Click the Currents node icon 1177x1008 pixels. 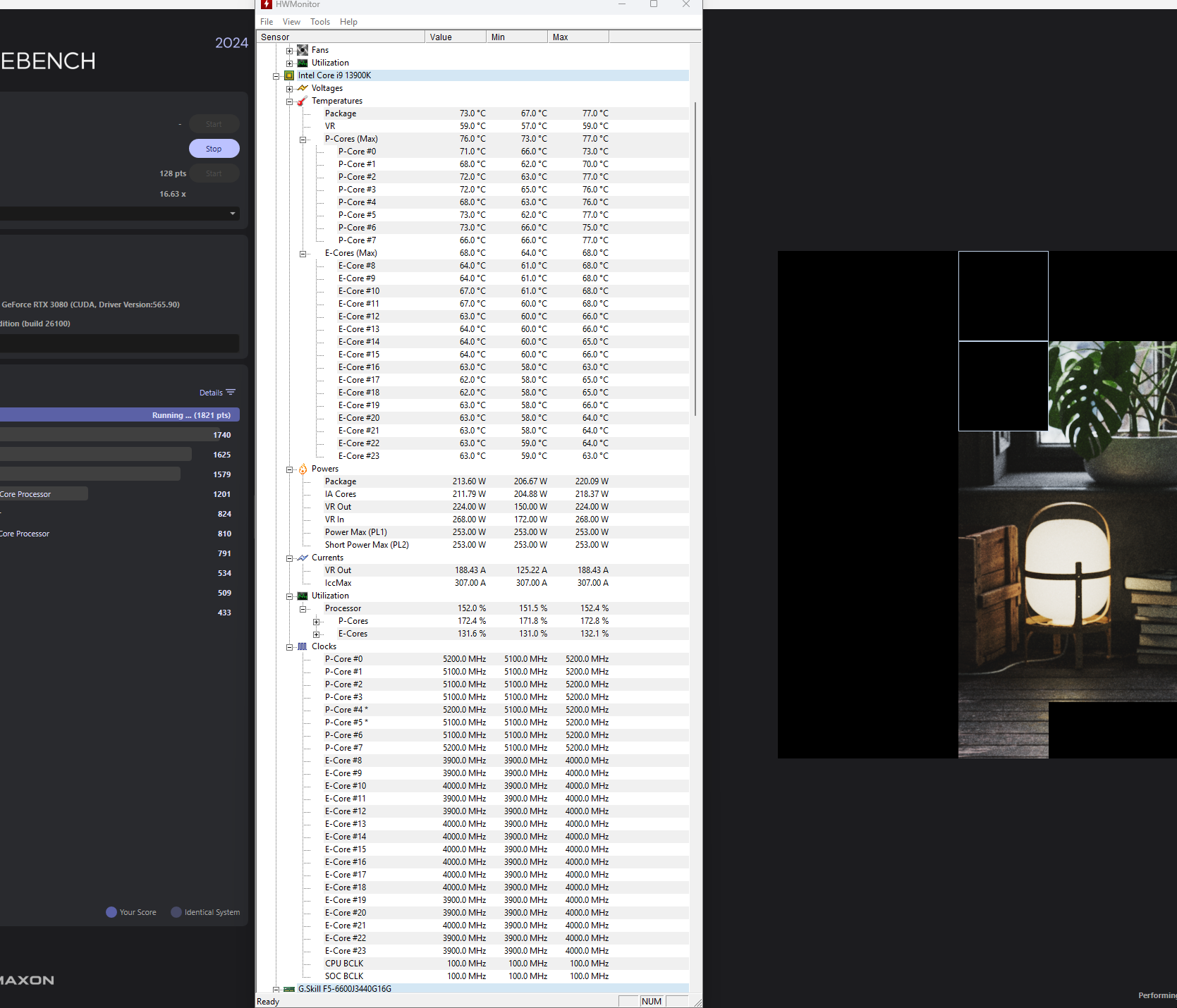303,558
